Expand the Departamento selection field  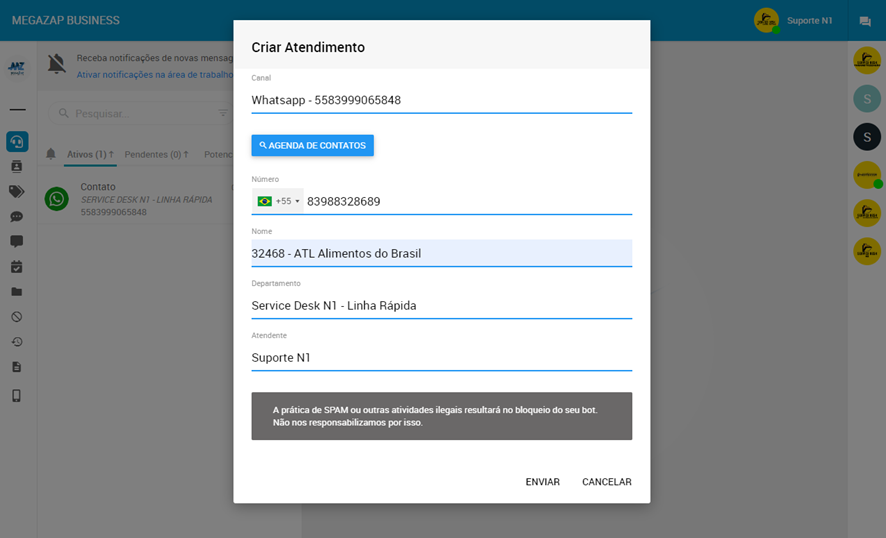click(441, 305)
